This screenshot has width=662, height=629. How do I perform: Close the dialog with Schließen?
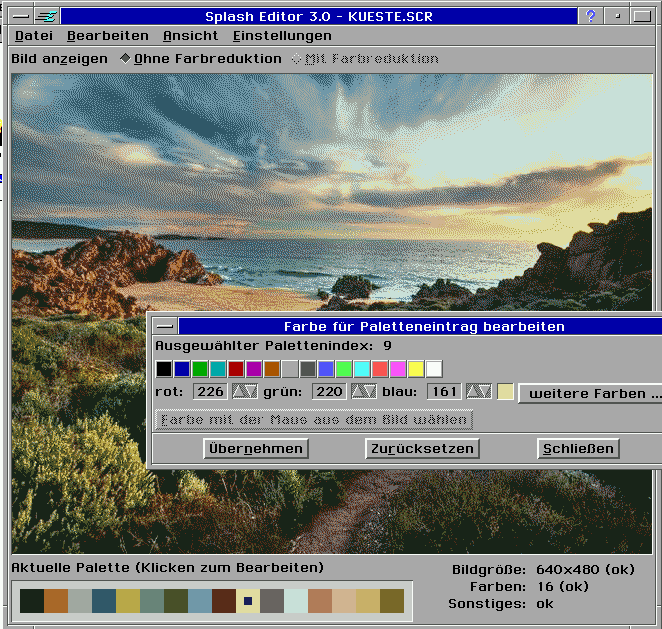pos(578,449)
